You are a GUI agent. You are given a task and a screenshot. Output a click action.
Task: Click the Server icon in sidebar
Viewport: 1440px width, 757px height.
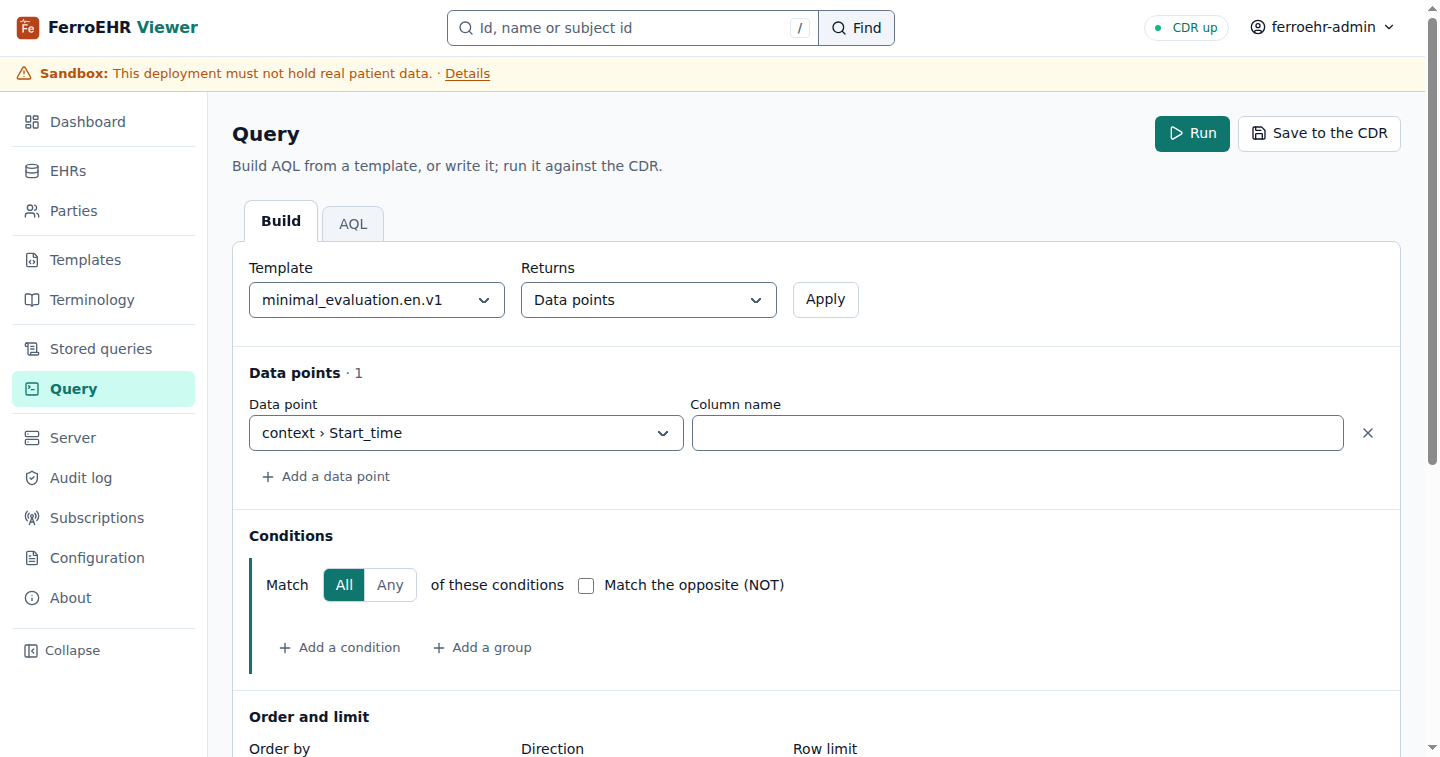(32, 438)
